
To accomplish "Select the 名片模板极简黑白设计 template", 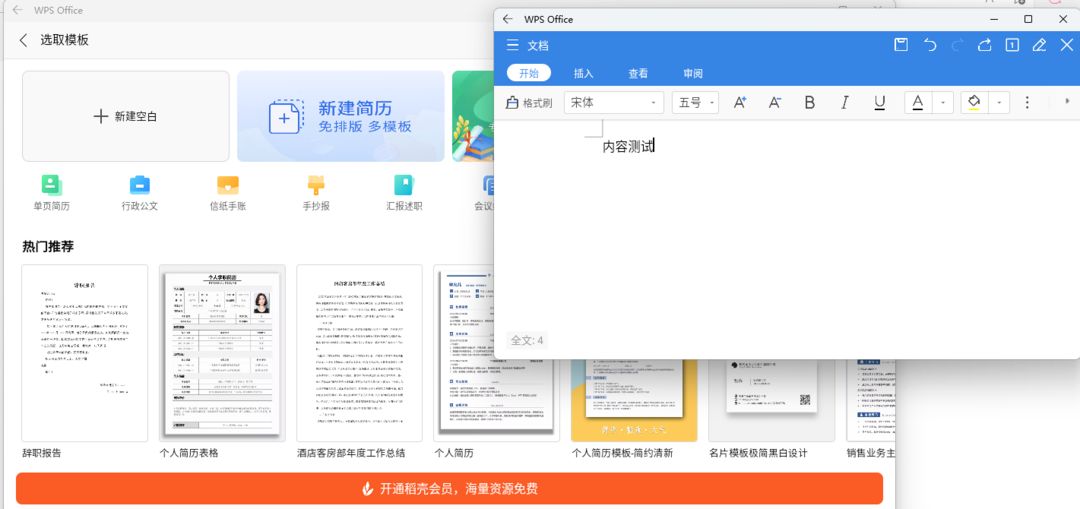I will [771, 401].
